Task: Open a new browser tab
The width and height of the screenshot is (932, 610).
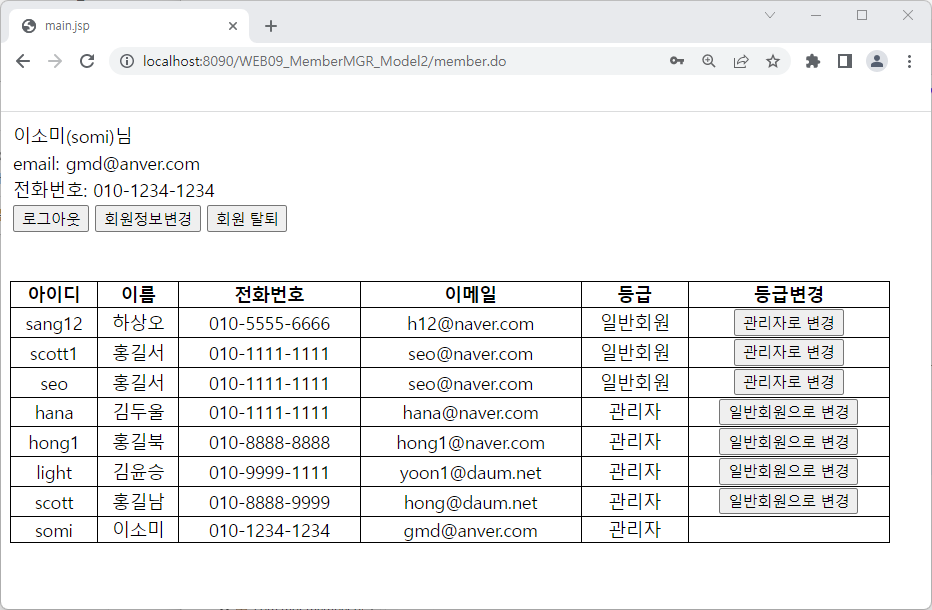Action: 270,26
